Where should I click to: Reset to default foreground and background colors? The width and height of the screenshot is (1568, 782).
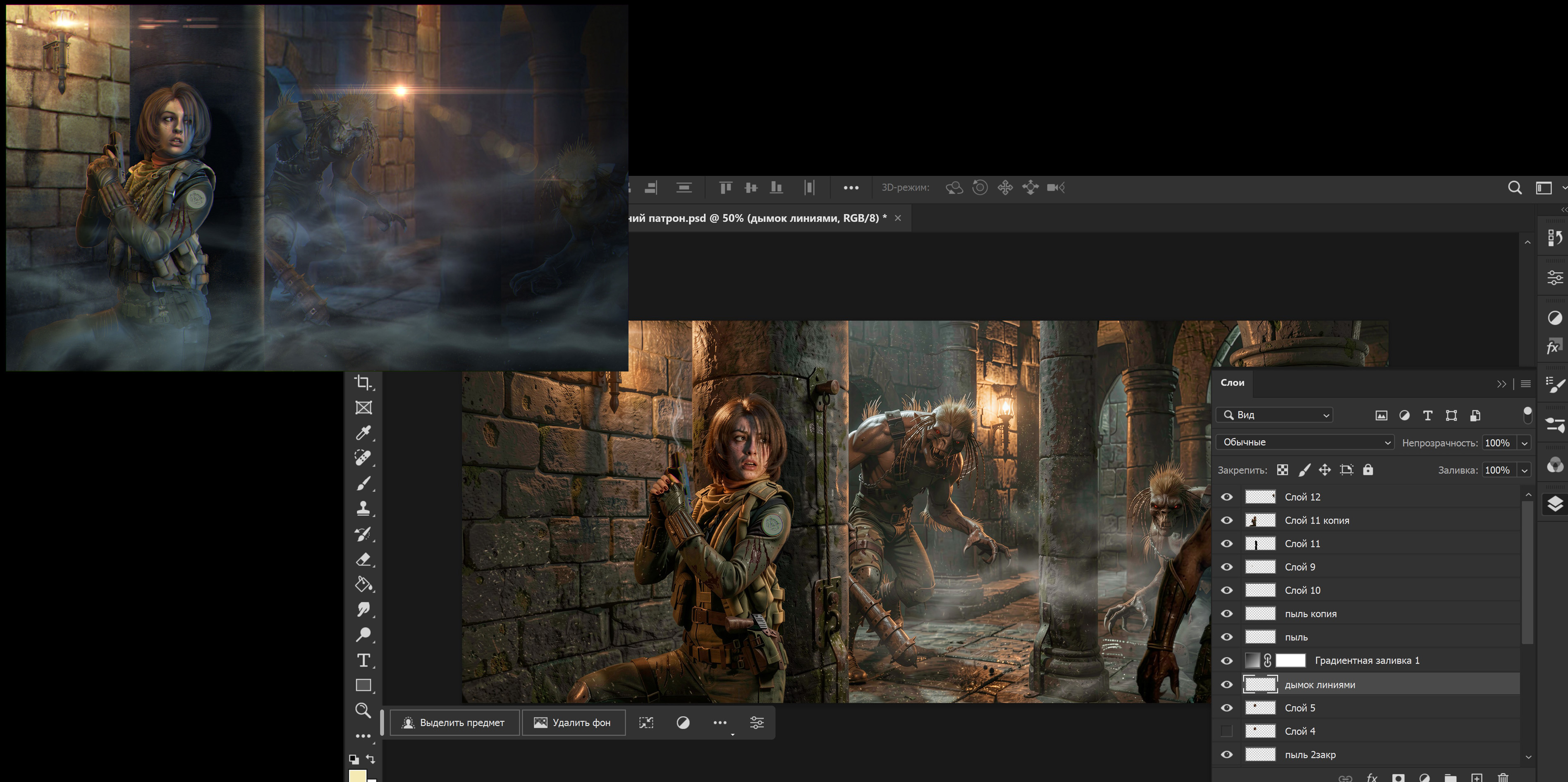click(x=353, y=759)
